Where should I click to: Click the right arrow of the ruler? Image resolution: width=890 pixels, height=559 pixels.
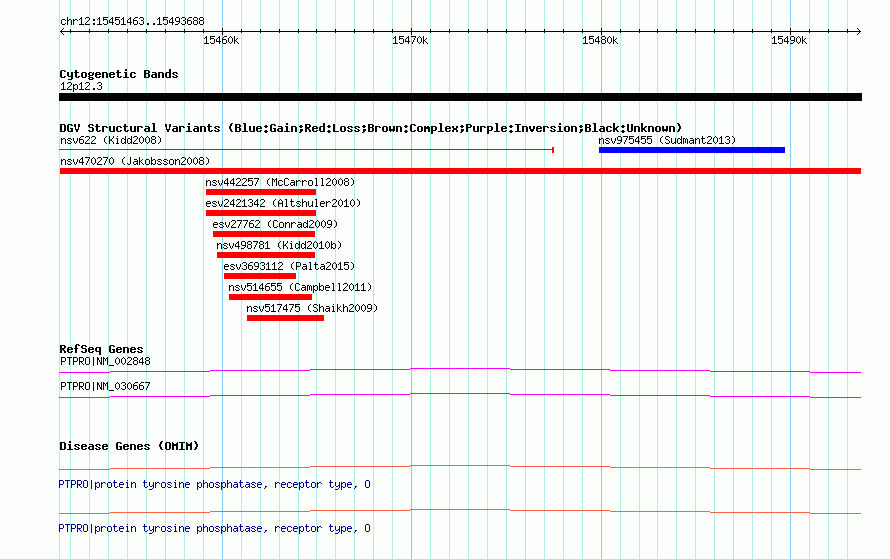pyautogui.click(x=859, y=31)
